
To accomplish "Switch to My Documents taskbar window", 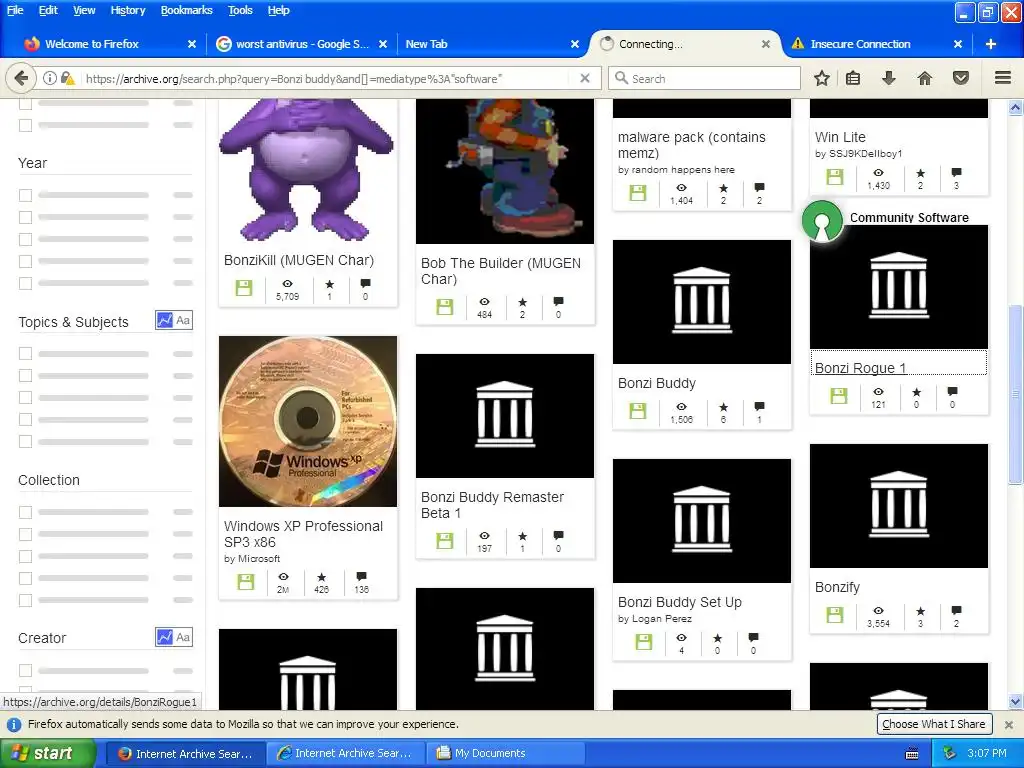I will click(x=503, y=753).
